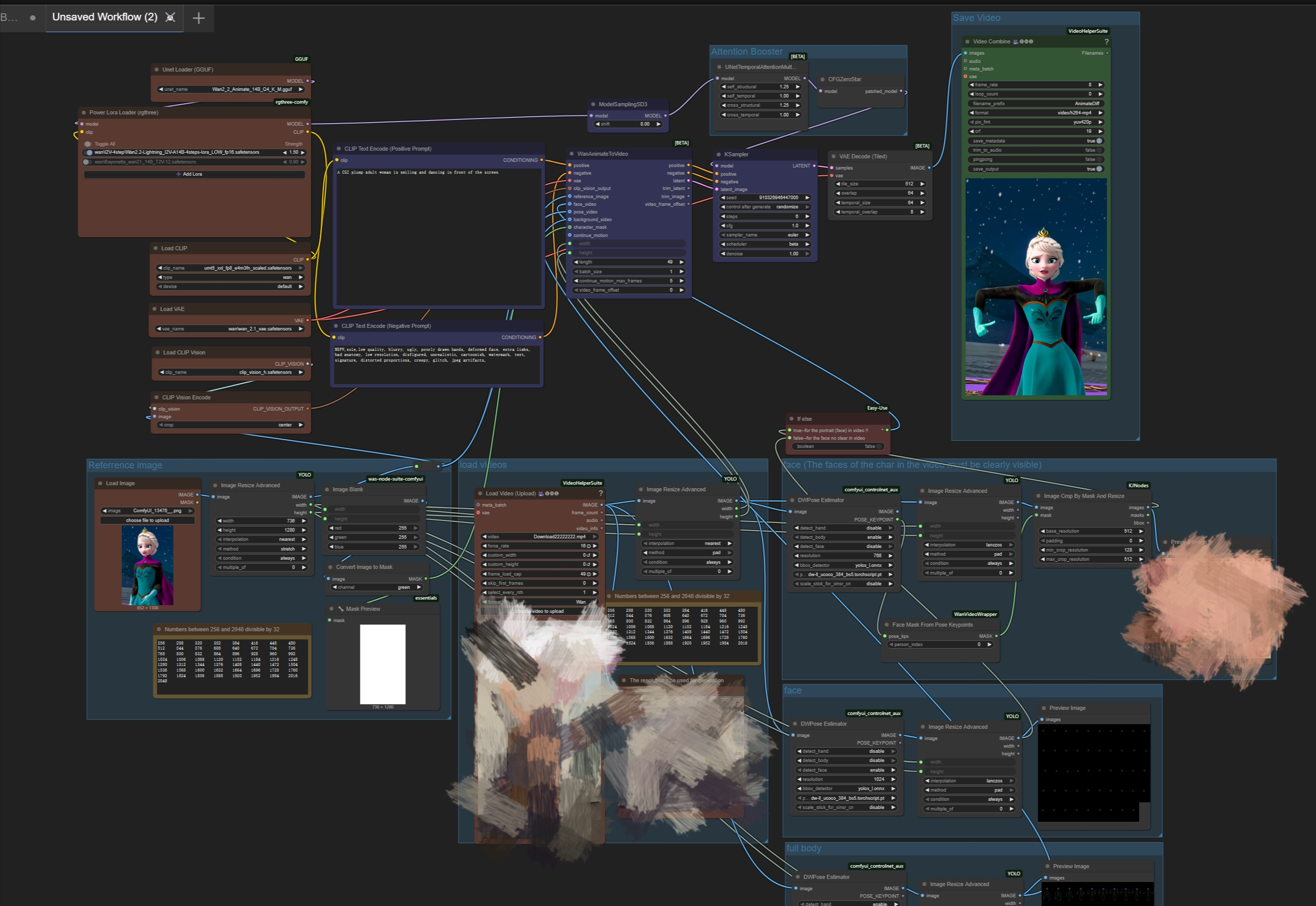Open the Load CLIP type dropdown
1316x906 pixels.
[x=231, y=278]
